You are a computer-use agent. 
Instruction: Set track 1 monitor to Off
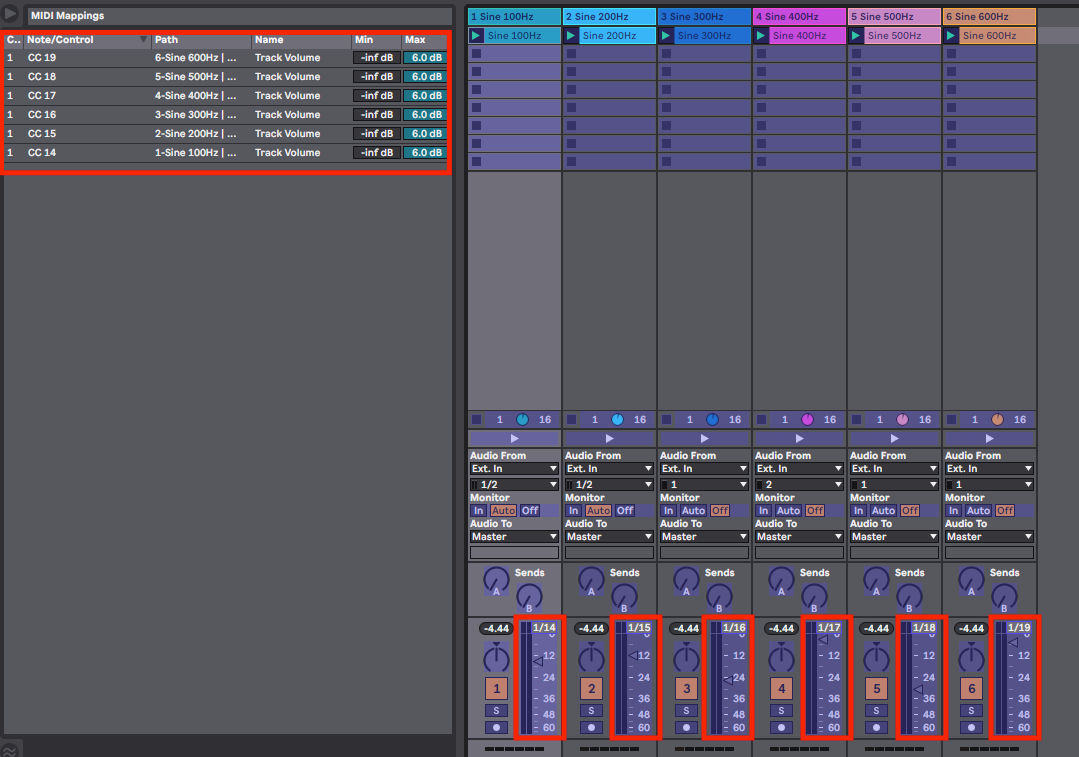coord(530,511)
